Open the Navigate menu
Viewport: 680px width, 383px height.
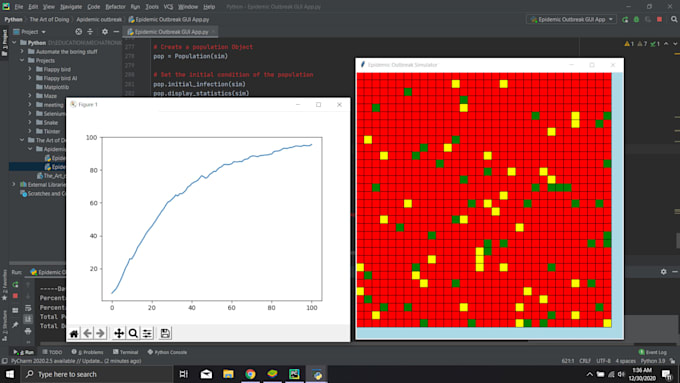click(x=71, y=7)
